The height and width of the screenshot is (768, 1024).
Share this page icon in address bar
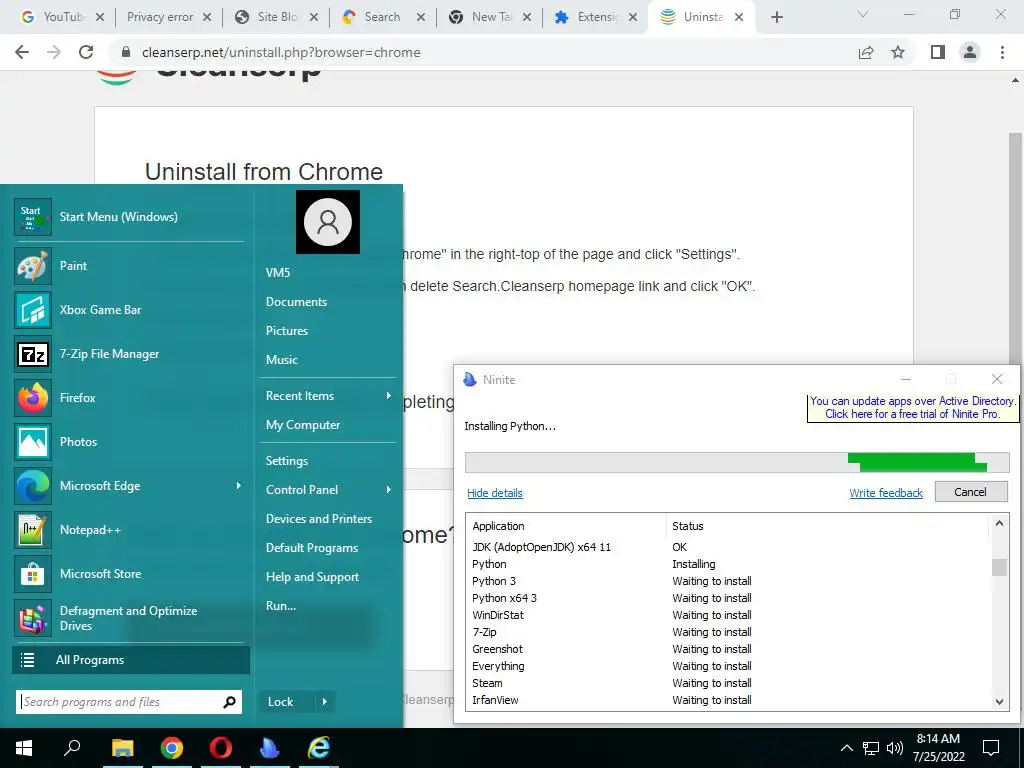[x=866, y=52]
